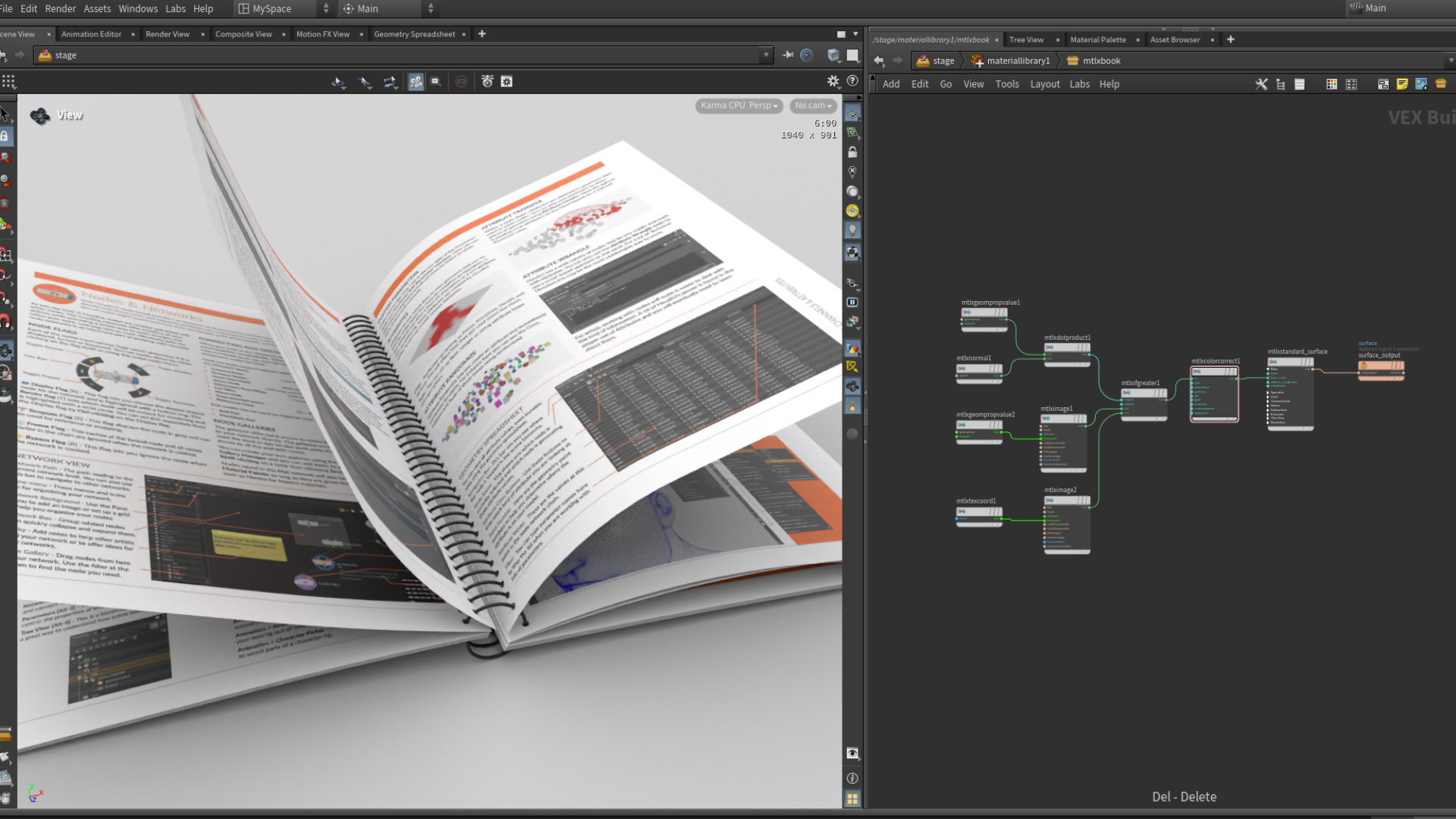The height and width of the screenshot is (819, 1456).
Task: Open the toolbox icon in the network editor
Action: (1441, 84)
